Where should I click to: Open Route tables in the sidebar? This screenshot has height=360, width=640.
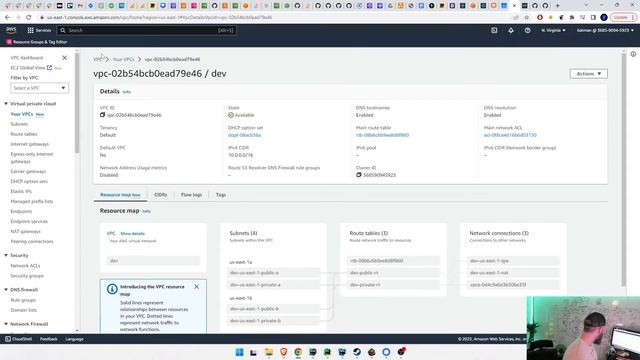[24, 134]
